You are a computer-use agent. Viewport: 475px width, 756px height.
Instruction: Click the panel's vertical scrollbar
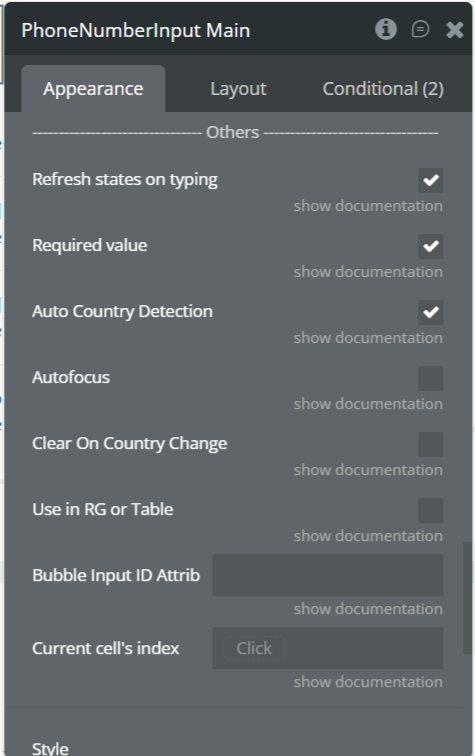tap(467, 598)
